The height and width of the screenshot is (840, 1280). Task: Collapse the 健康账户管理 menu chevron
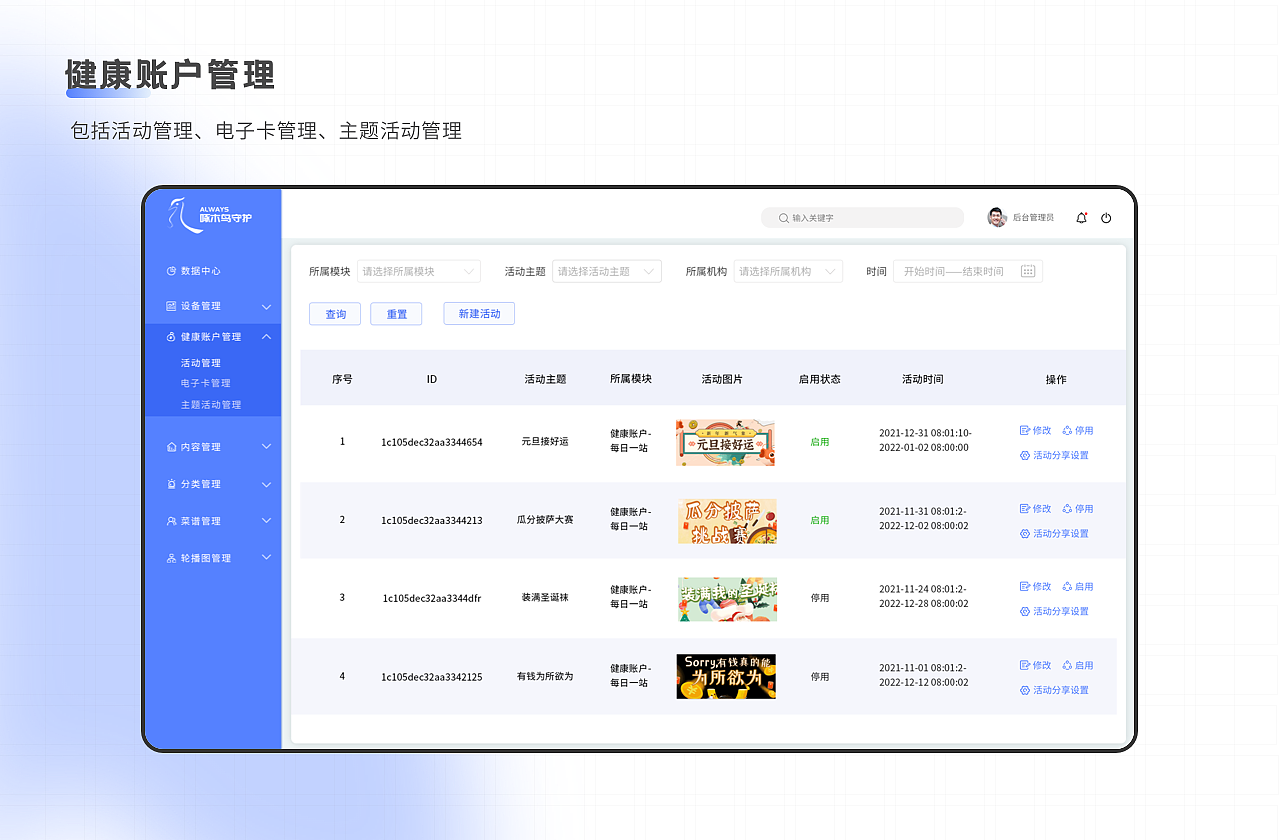pos(266,337)
